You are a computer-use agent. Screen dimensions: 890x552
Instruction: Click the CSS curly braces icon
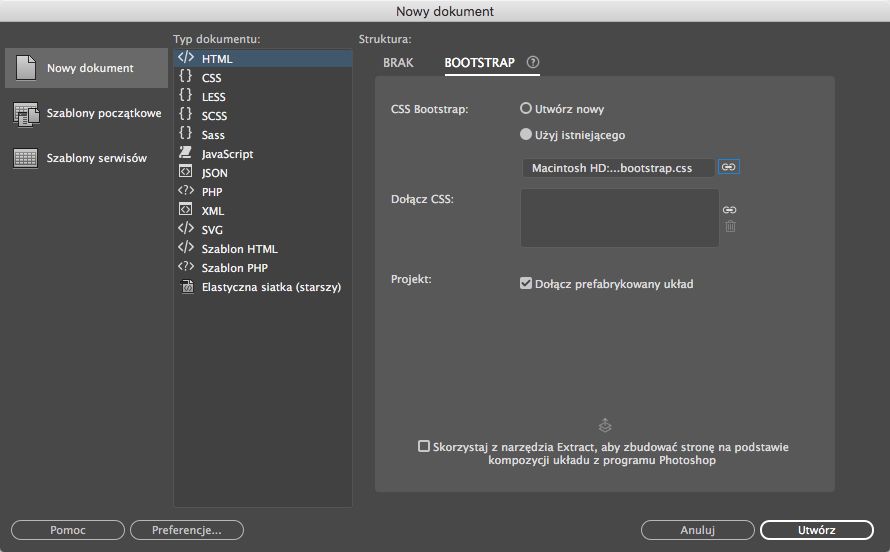(186, 77)
